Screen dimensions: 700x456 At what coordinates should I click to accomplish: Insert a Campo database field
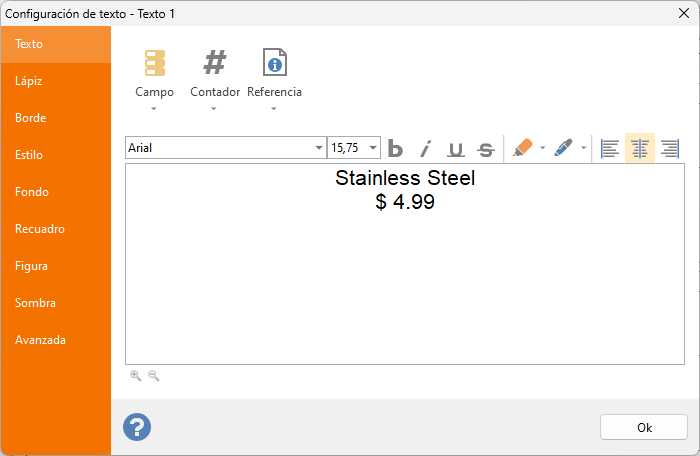point(154,79)
